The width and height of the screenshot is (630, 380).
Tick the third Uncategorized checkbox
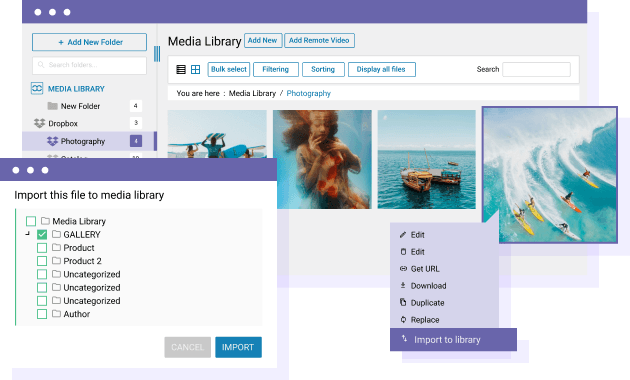[x=42, y=300]
